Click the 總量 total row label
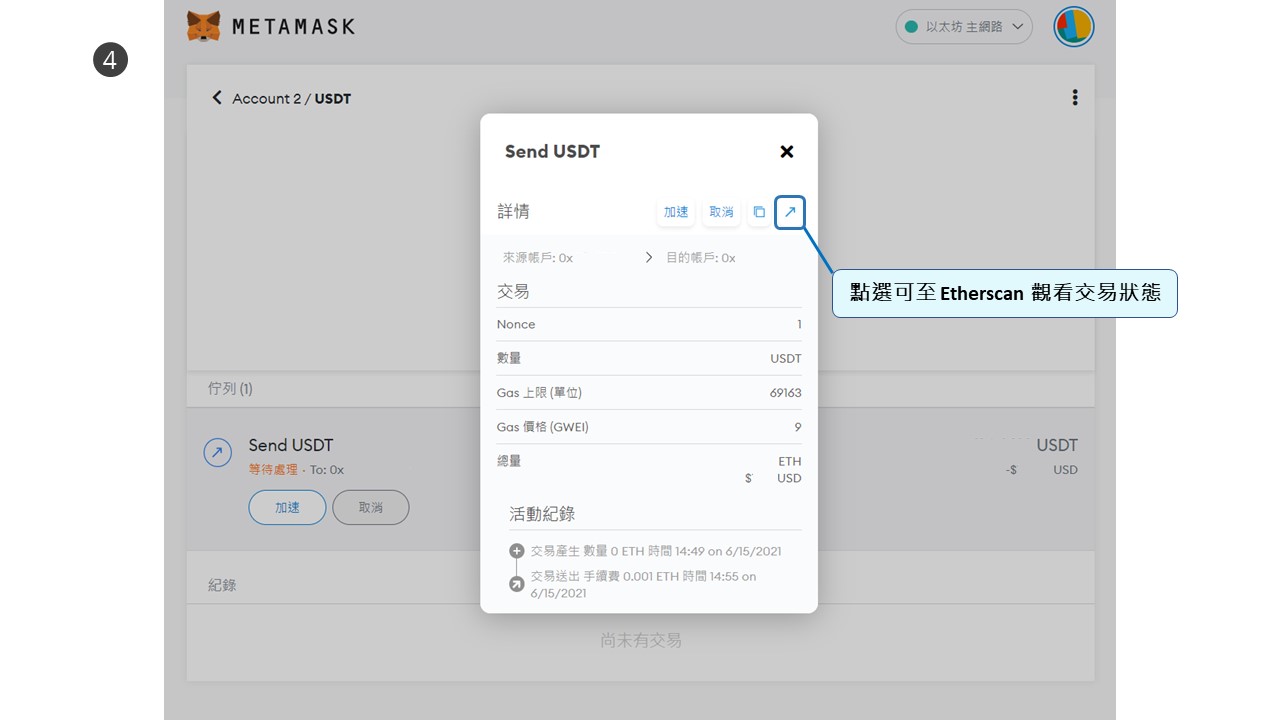 tap(509, 461)
